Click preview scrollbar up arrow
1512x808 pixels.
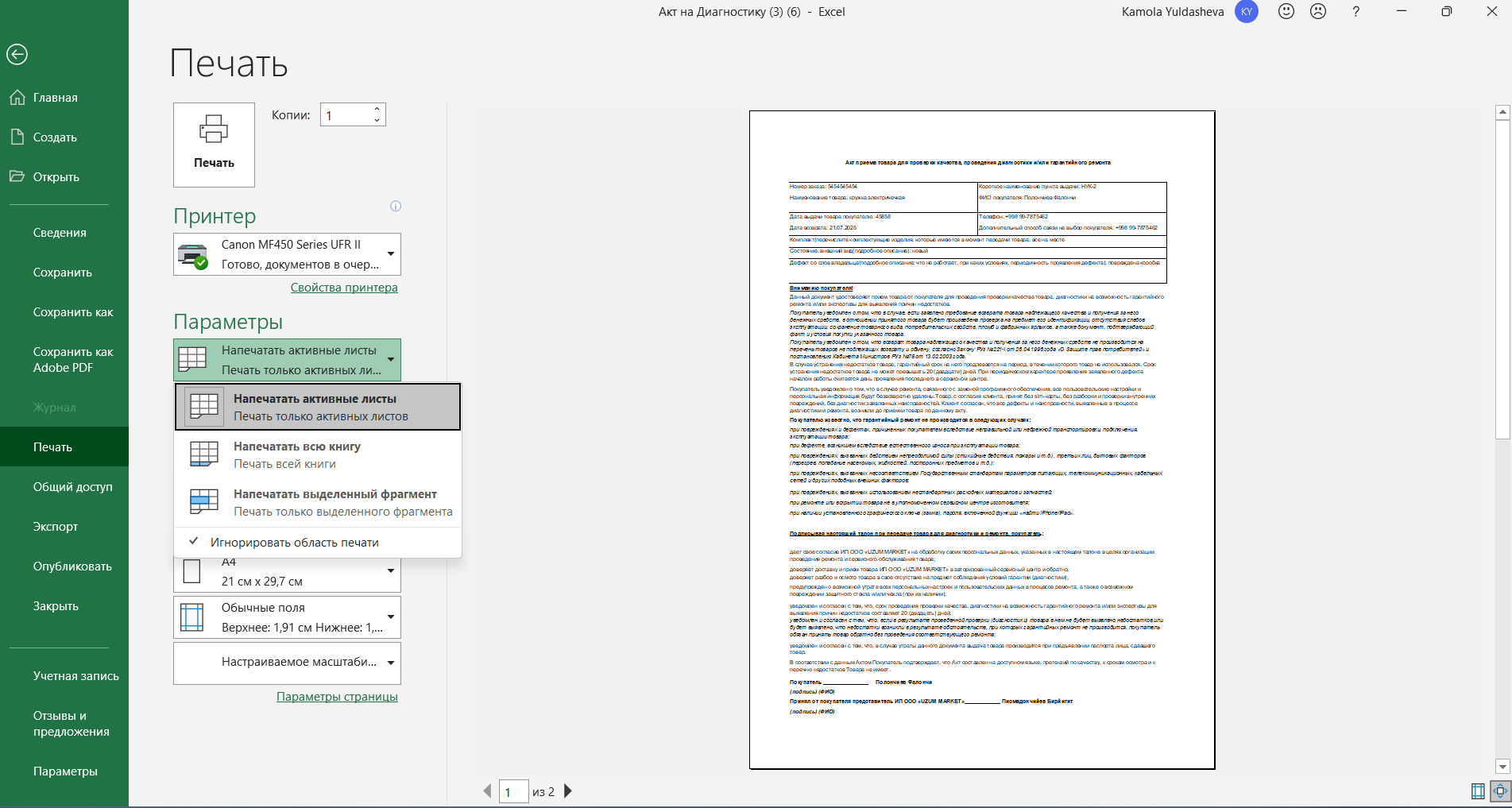pos(1502,112)
